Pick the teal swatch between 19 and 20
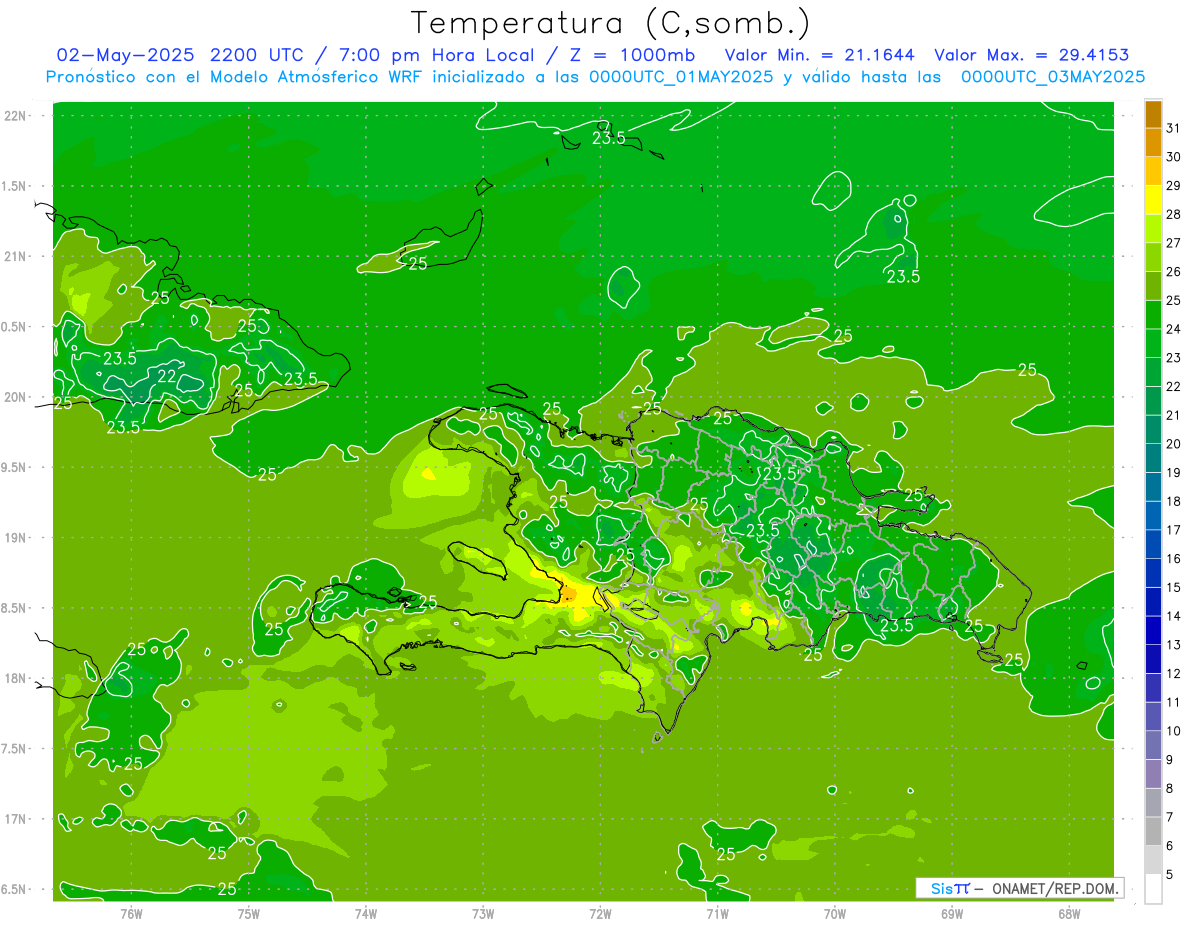This screenshot has width=1200, height=927. [x=1153, y=459]
